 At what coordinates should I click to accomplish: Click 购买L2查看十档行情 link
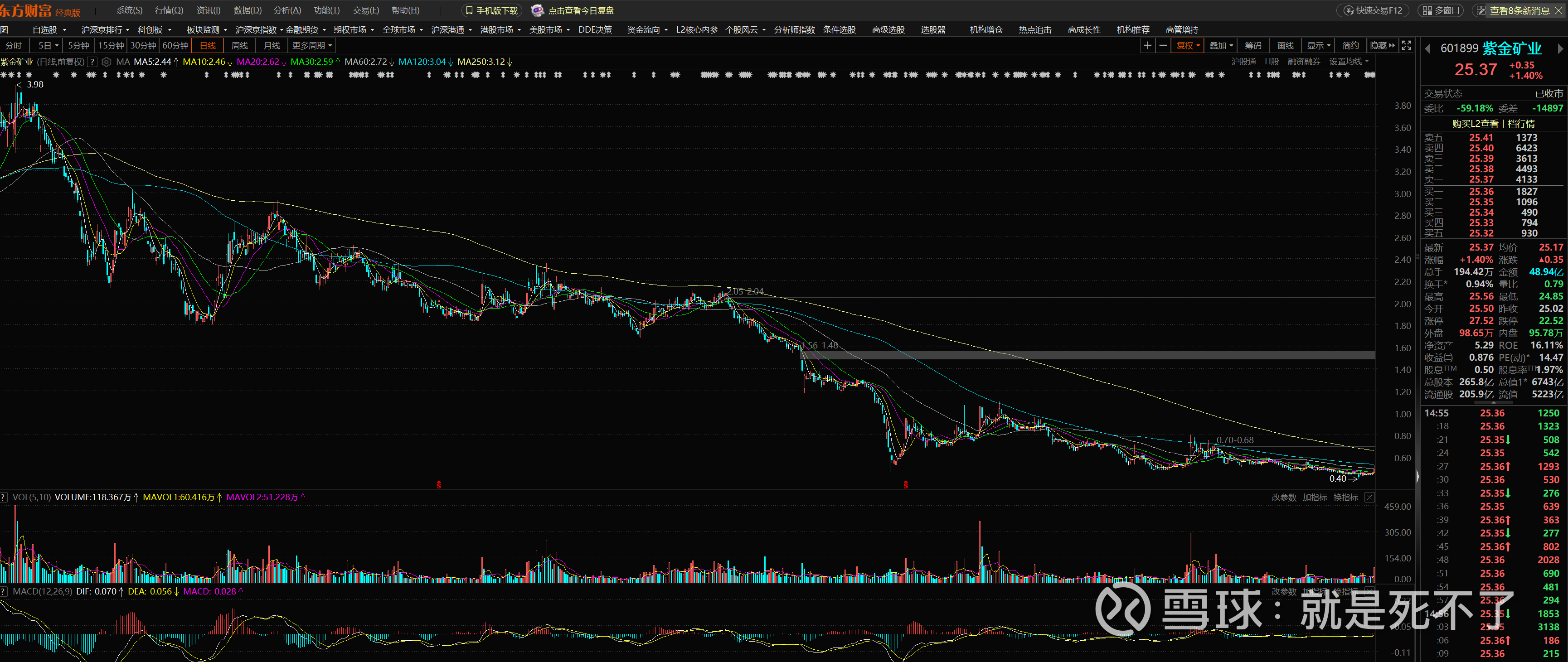pyautogui.click(x=1493, y=124)
